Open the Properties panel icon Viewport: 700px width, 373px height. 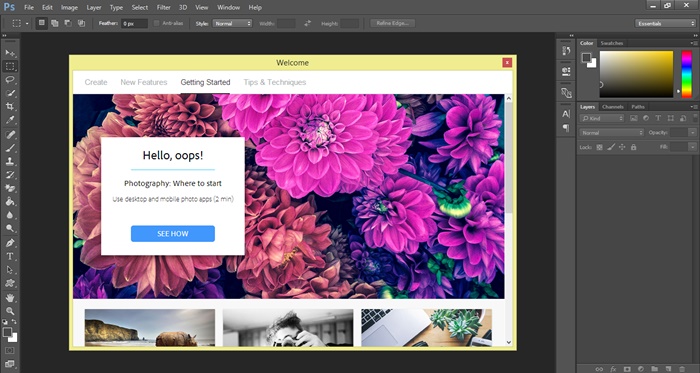pos(566,70)
